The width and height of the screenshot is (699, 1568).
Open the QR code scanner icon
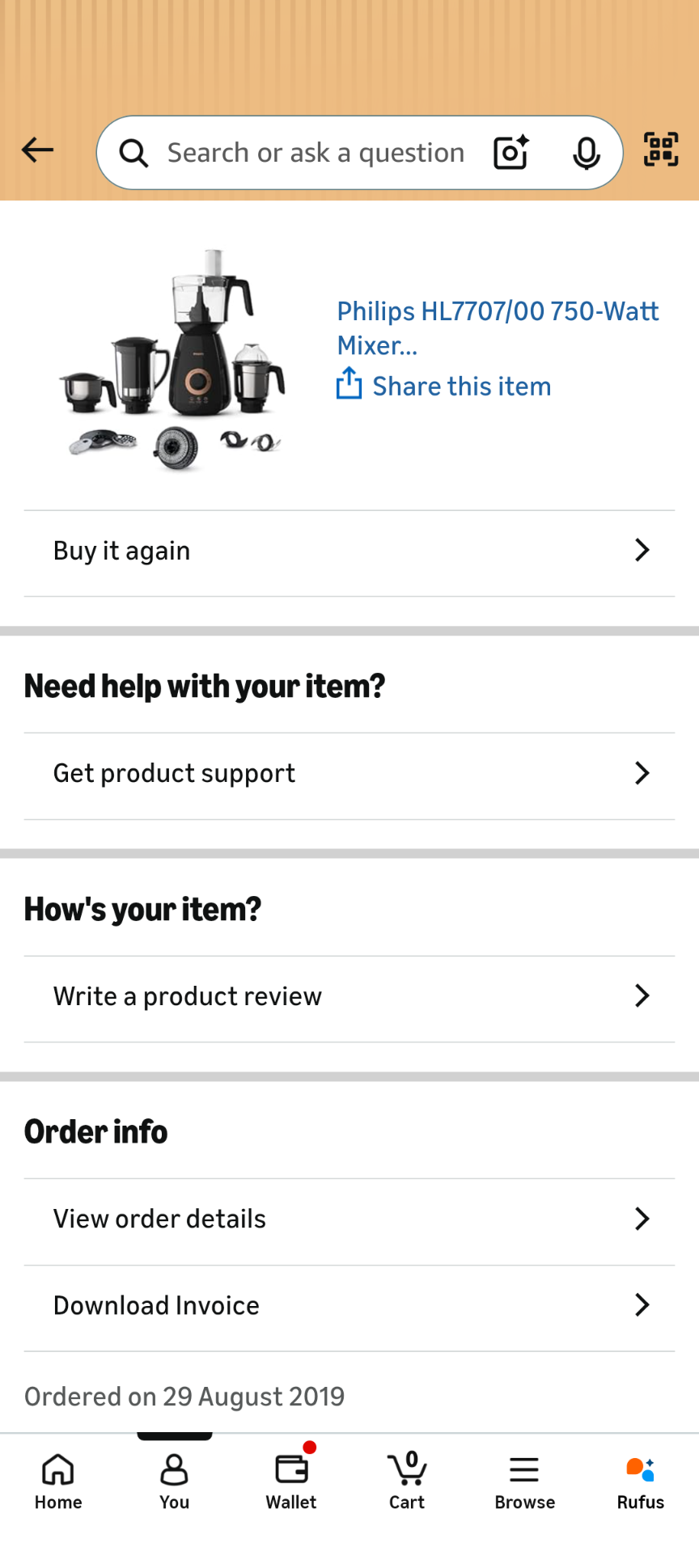tap(661, 150)
